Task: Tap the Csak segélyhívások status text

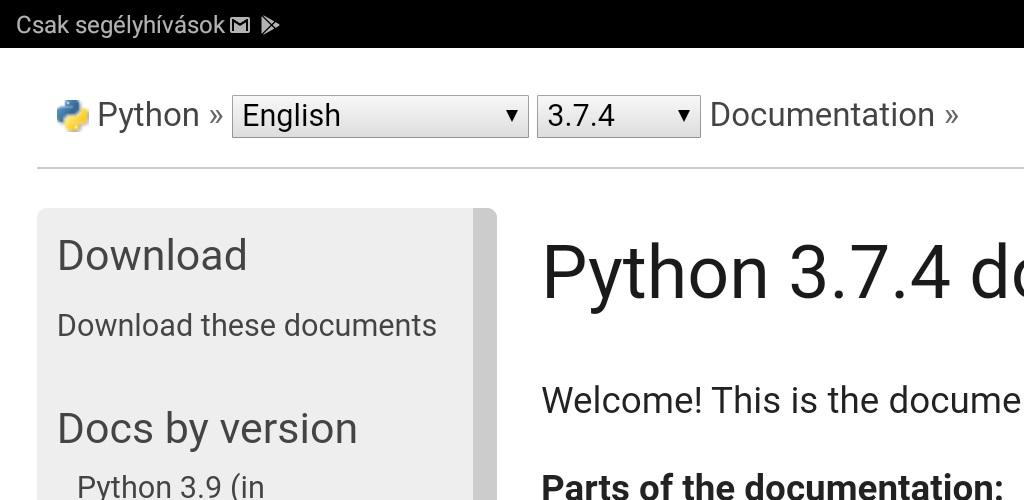Action: tap(120, 25)
